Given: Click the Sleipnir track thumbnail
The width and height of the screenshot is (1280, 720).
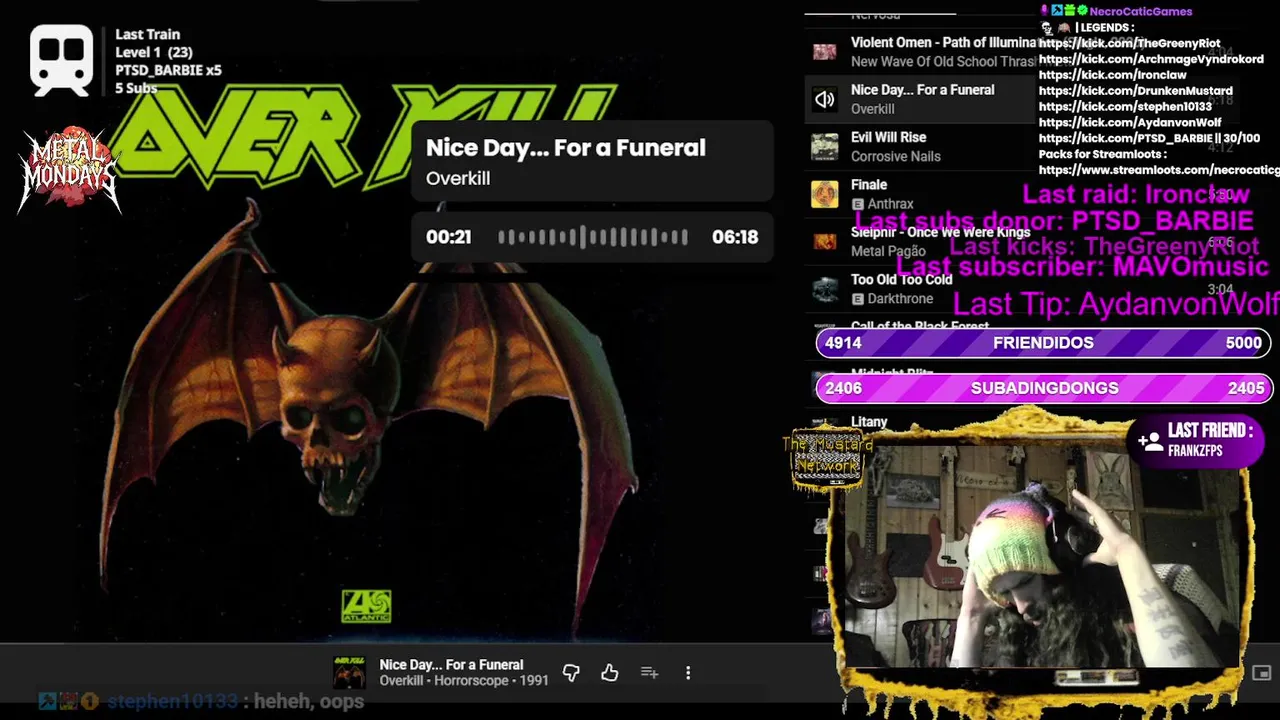Looking at the screenshot, I should pos(825,241).
